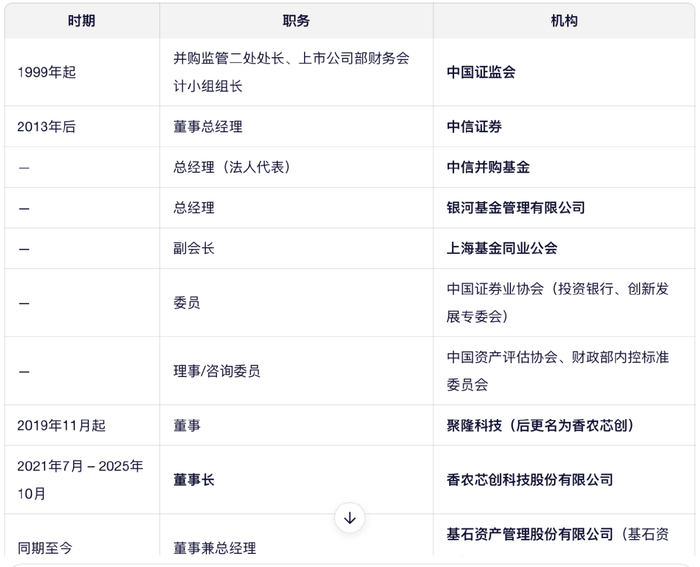Click the dash in the 中信并购基金 row
700x567 pixels.
(x=24, y=168)
